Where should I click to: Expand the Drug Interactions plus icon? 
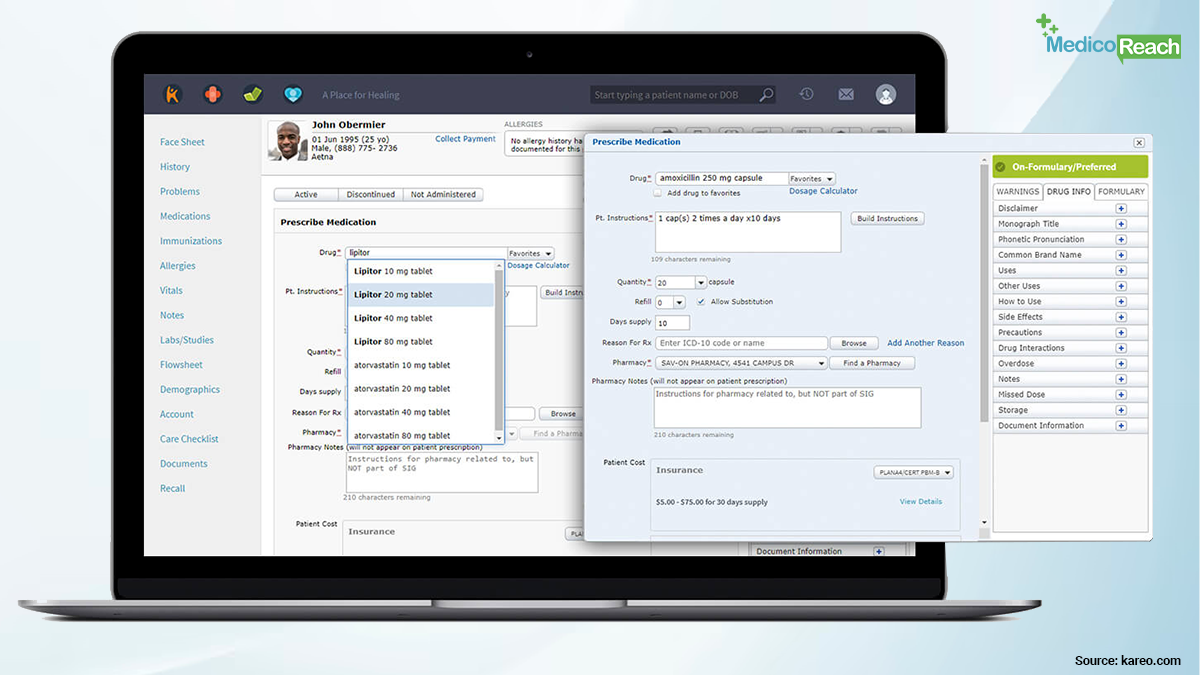1121,348
